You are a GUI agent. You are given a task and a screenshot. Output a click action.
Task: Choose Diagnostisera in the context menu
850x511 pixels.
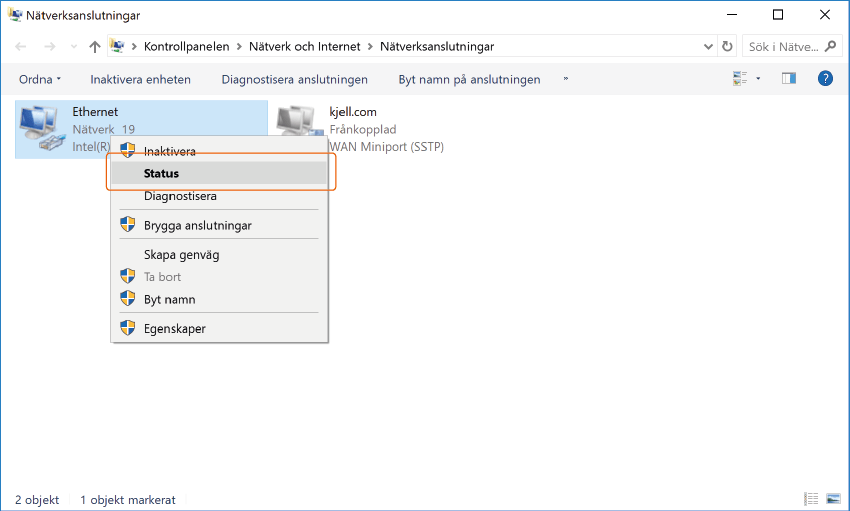click(x=219, y=196)
